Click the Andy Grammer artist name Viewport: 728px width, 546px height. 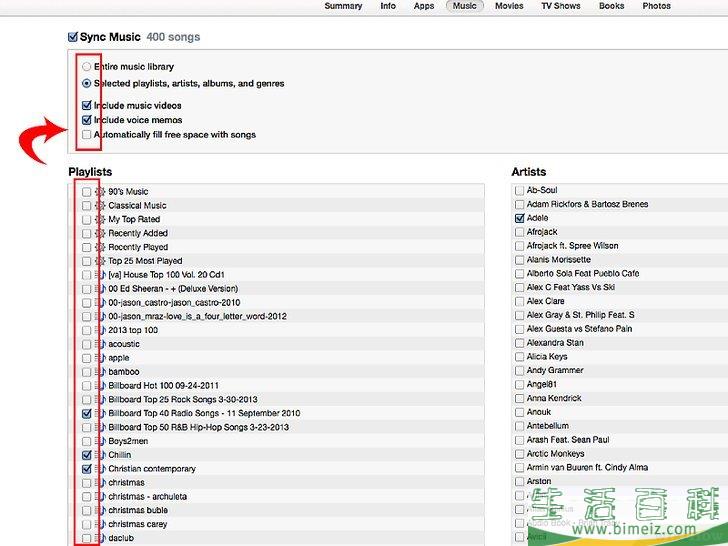[555, 370]
